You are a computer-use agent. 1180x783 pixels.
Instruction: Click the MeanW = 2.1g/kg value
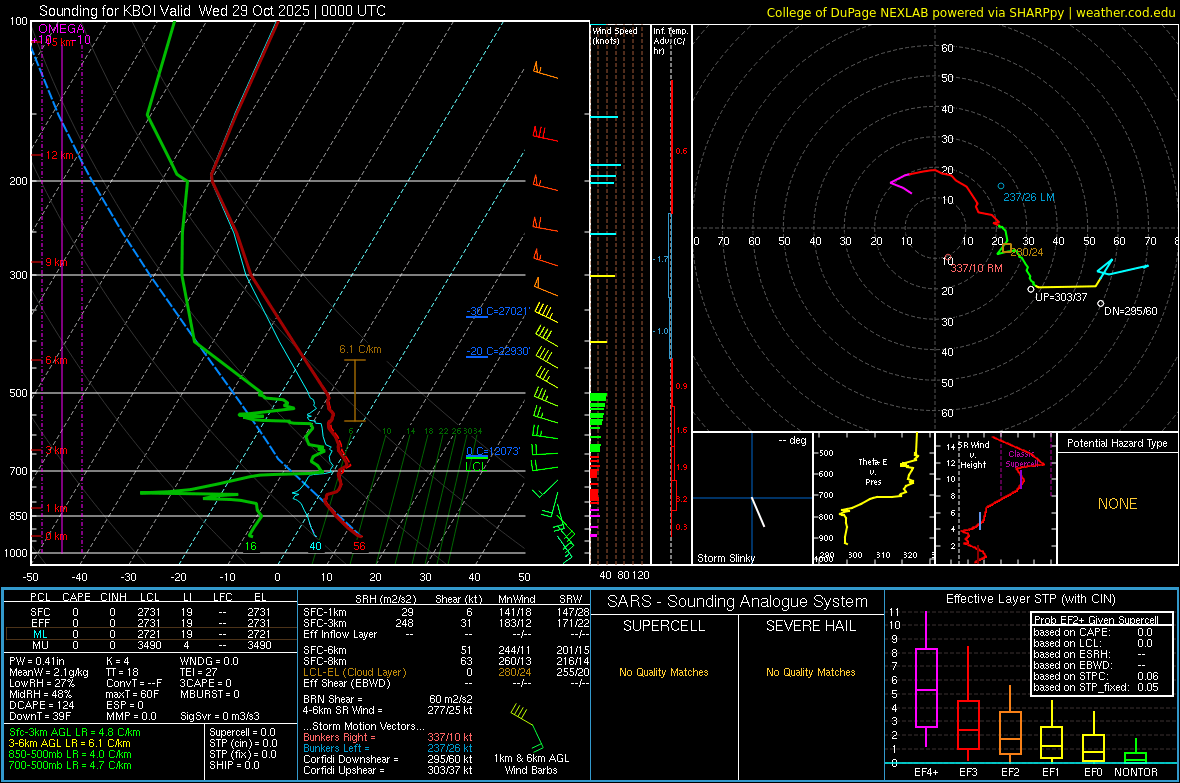pos(48,672)
